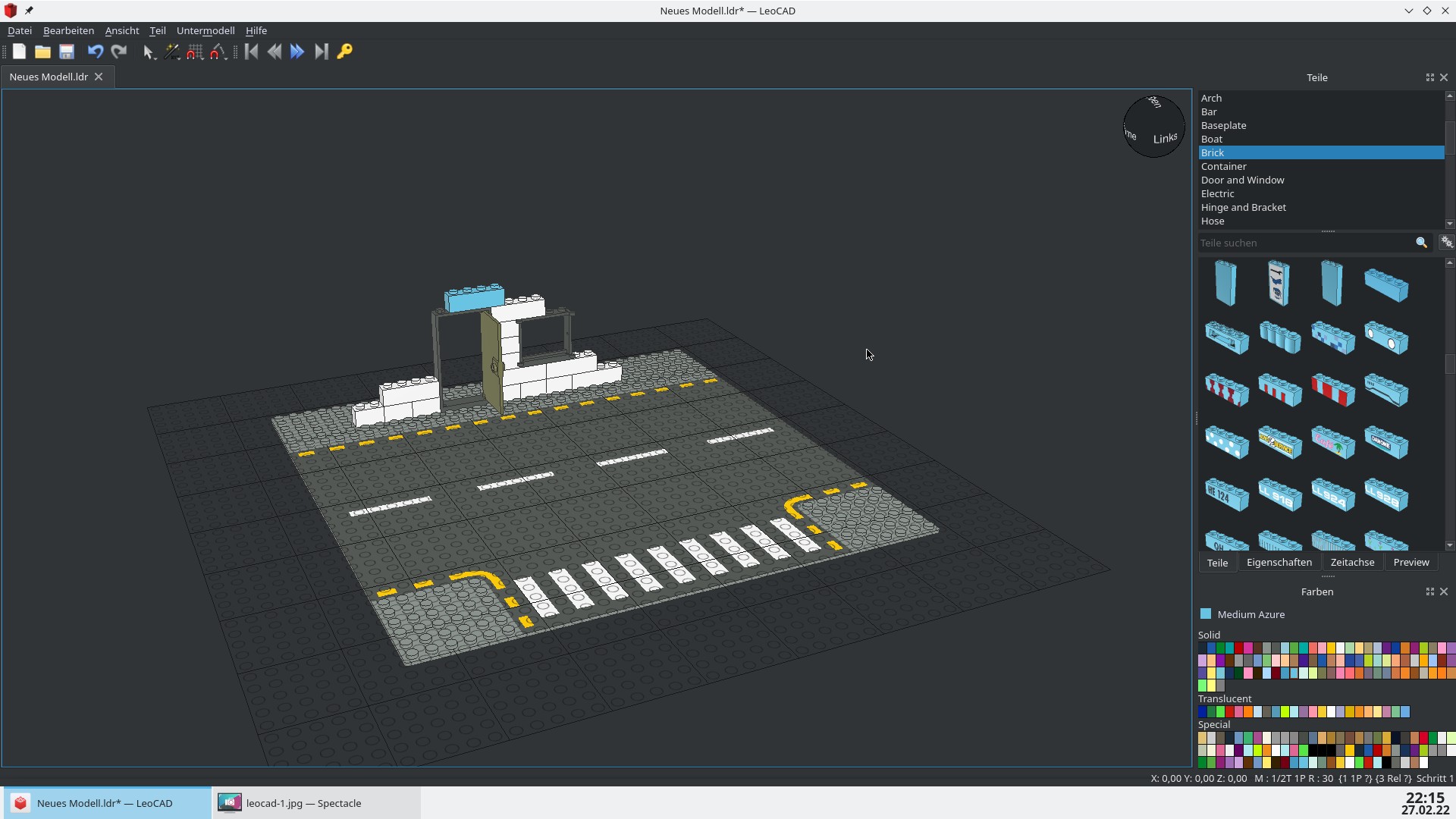1456x819 pixels.
Task: Jump to the last step with skip-forward button
Action: coord(322,52)
